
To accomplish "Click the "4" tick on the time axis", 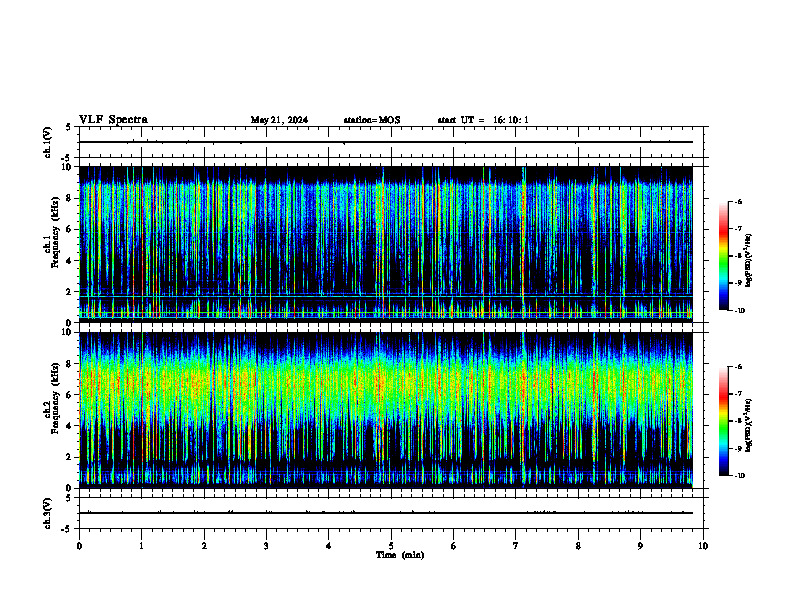I will (x=328, y=546).
